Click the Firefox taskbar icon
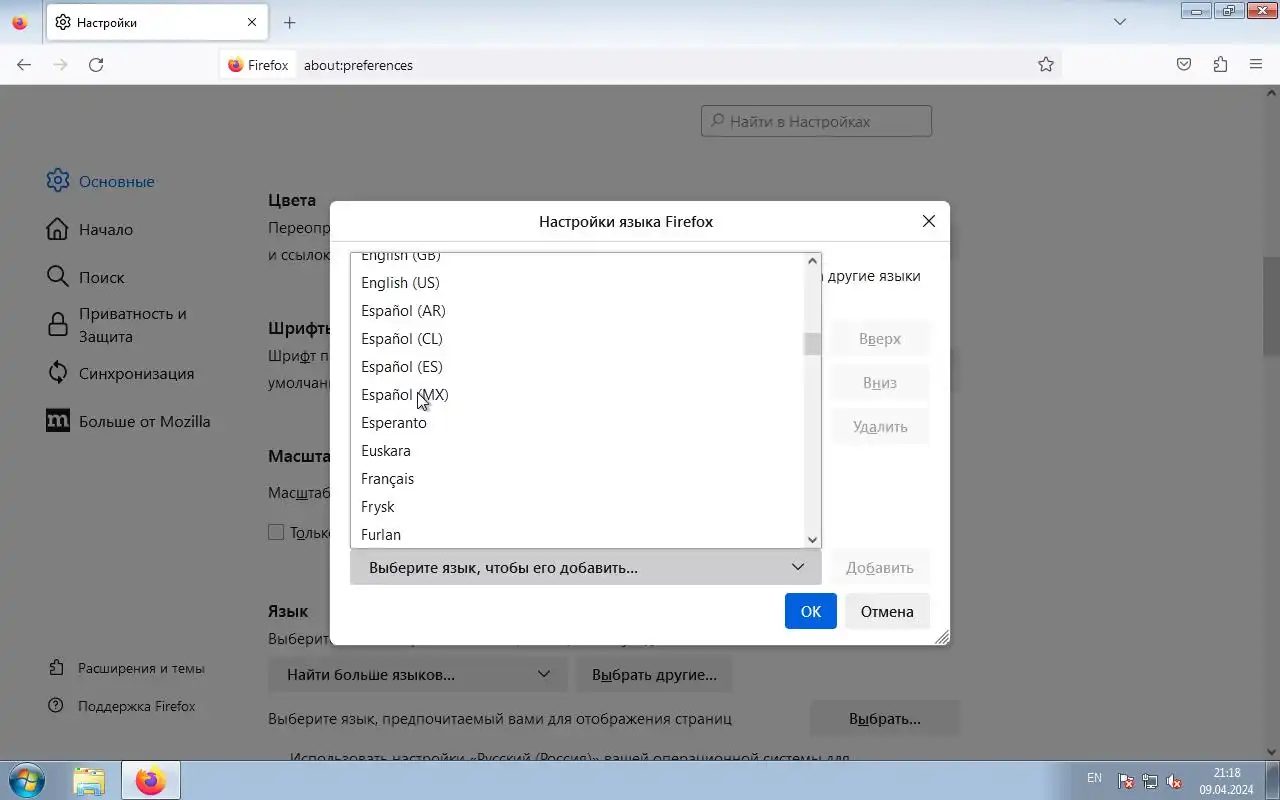Image resolution: width=1280 pixels, height=800 pixels. point(151,780)
